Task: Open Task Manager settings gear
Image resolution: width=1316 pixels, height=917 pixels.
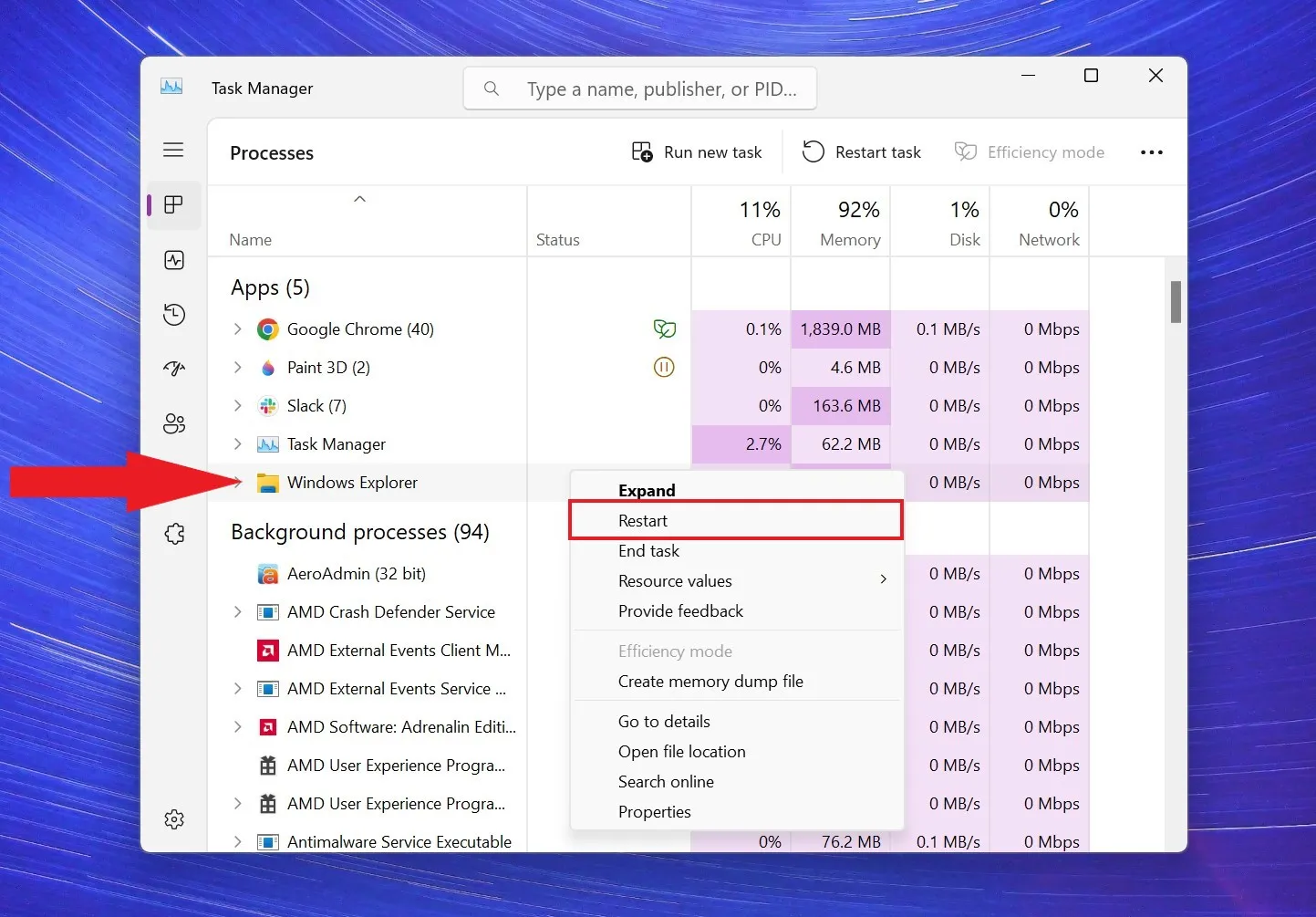Action: [174, 819]
